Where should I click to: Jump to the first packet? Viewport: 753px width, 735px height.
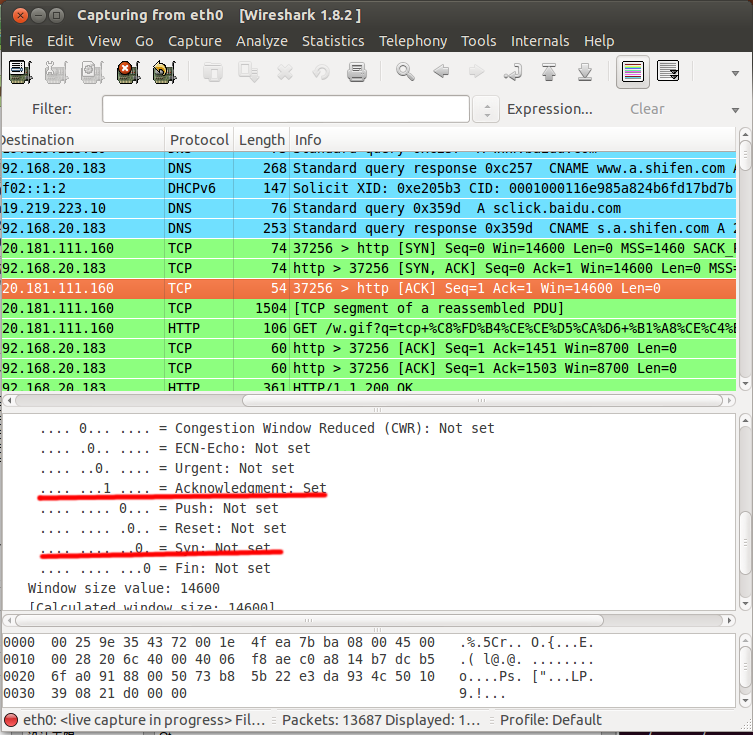click(x=549, y=72)
